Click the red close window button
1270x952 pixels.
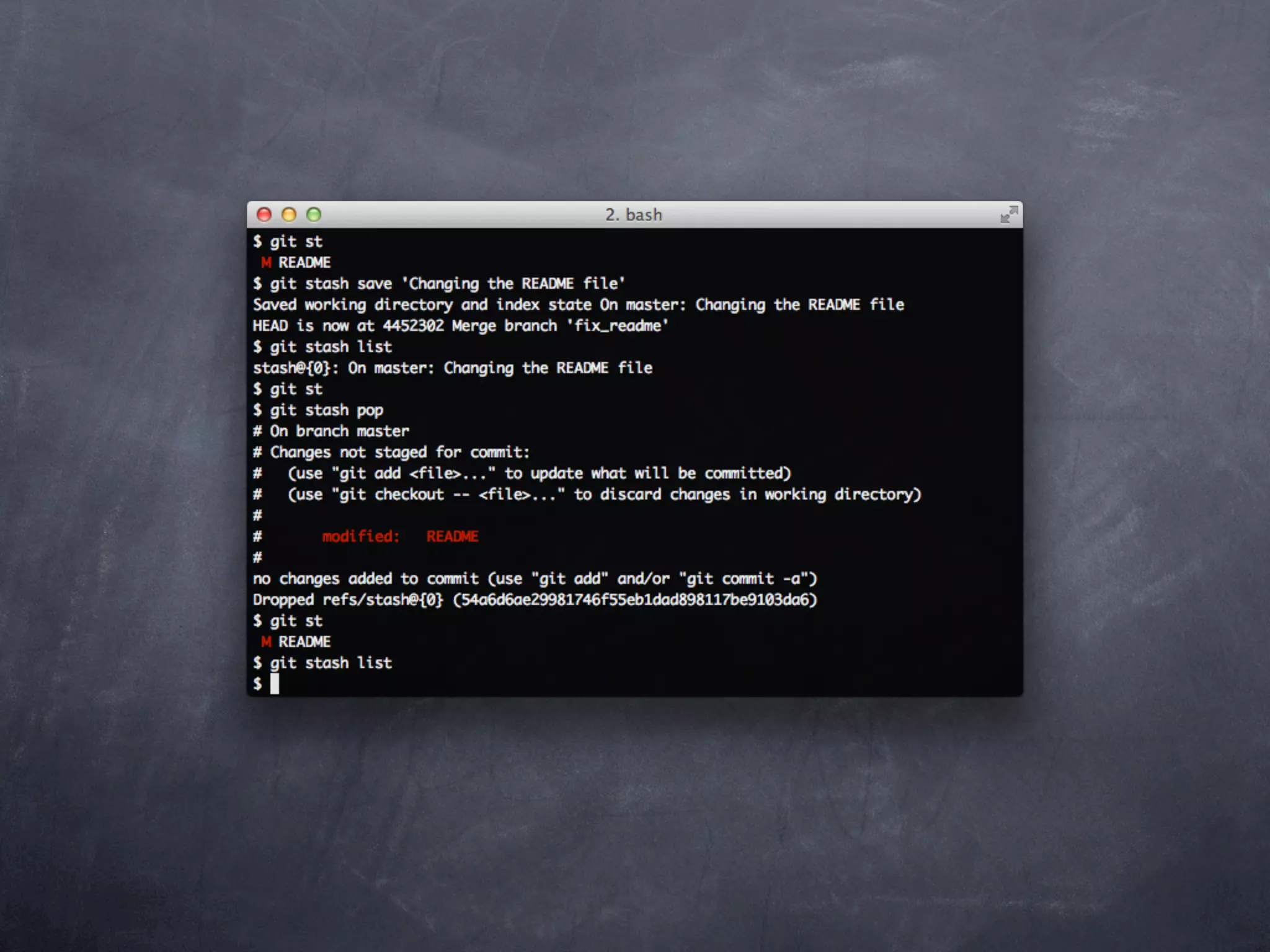264,214
